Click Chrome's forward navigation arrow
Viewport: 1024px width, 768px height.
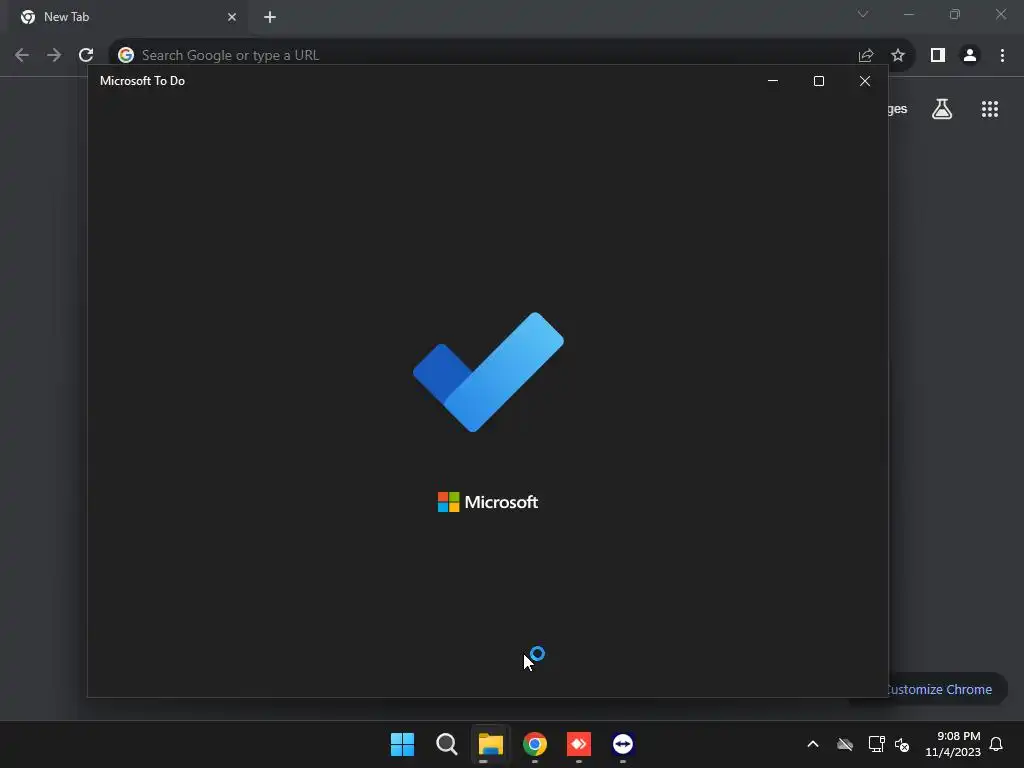(54, 55)
